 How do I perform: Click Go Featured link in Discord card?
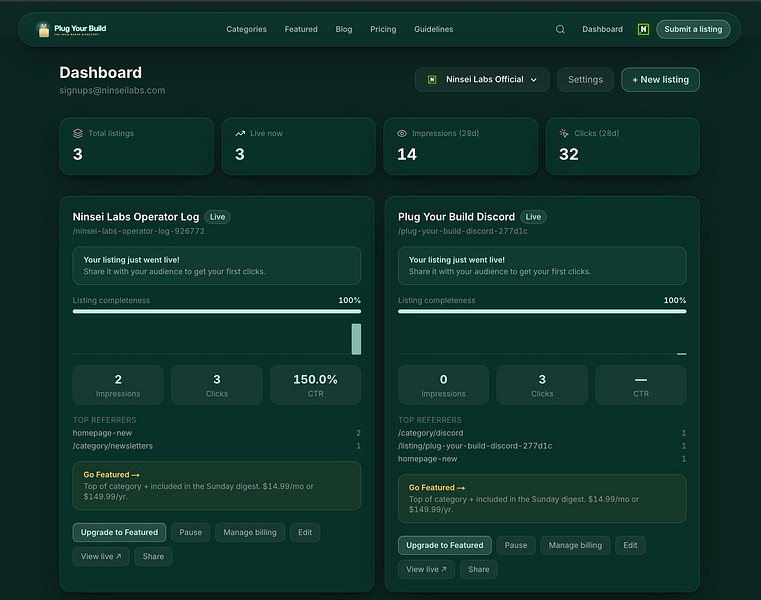[437, 487]
